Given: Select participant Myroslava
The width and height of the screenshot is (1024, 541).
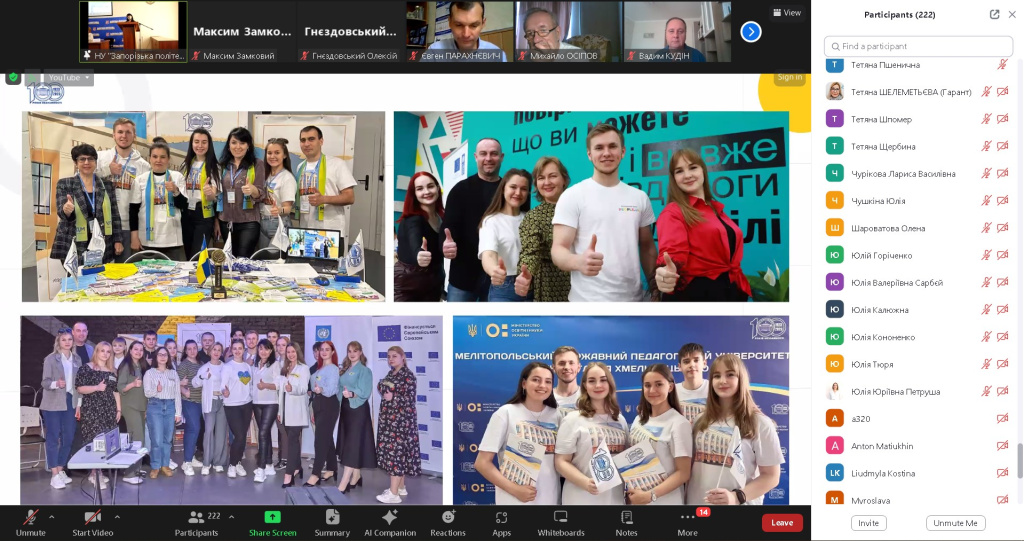Looking at the screenshot, I should point(918,499).
